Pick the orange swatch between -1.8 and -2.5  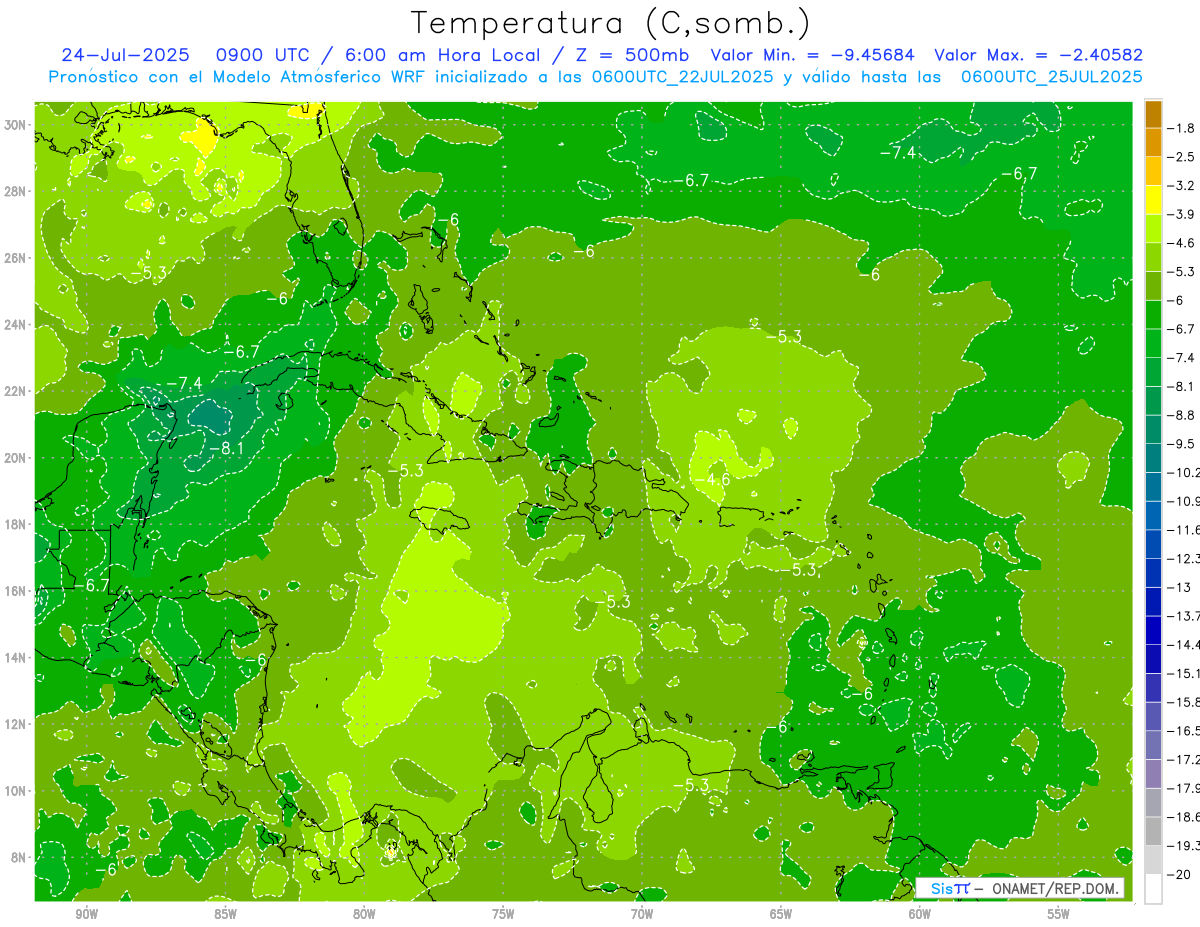point(1153,142)
